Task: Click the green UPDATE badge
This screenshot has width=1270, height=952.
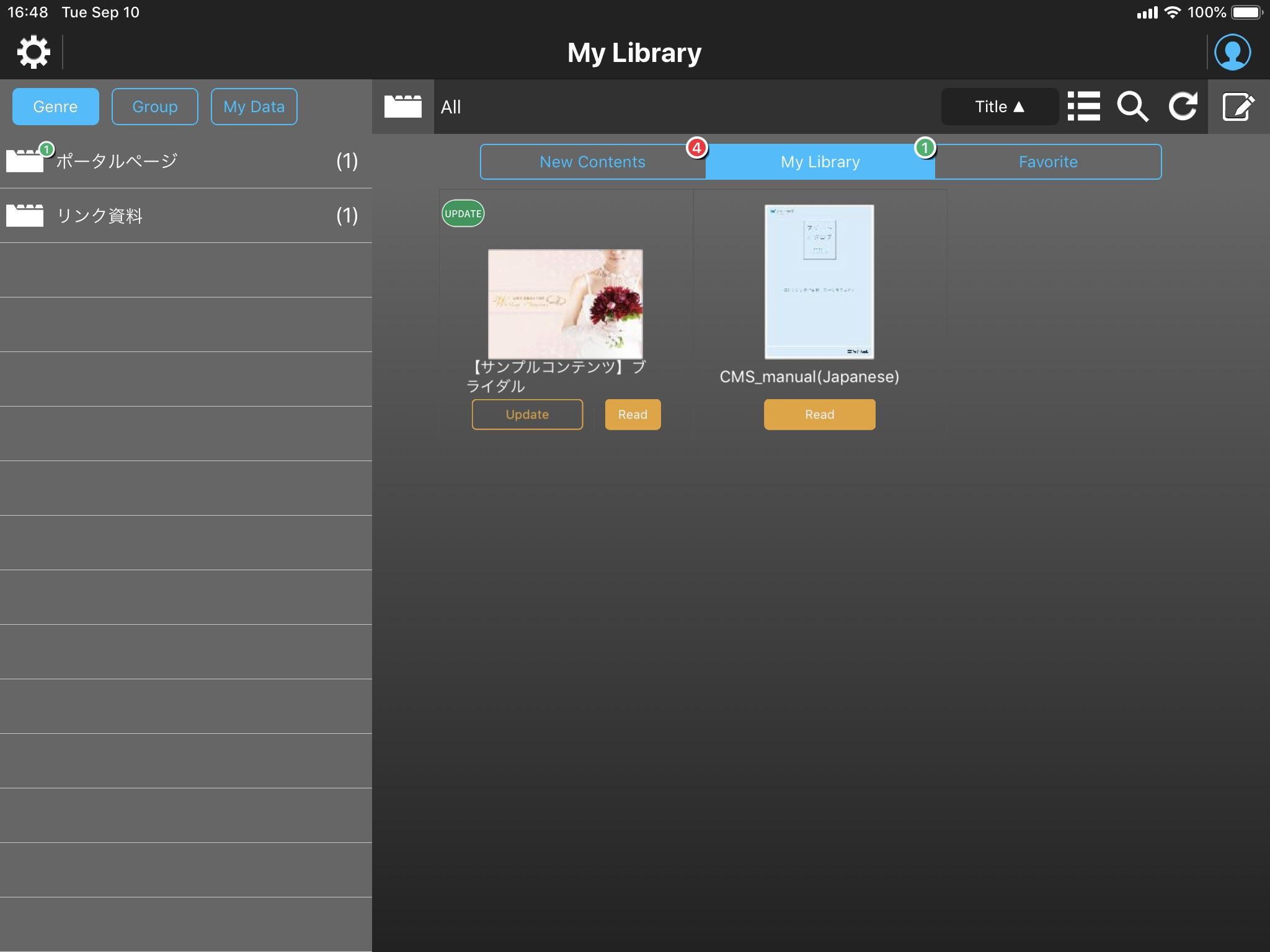Action: [463, 213]
